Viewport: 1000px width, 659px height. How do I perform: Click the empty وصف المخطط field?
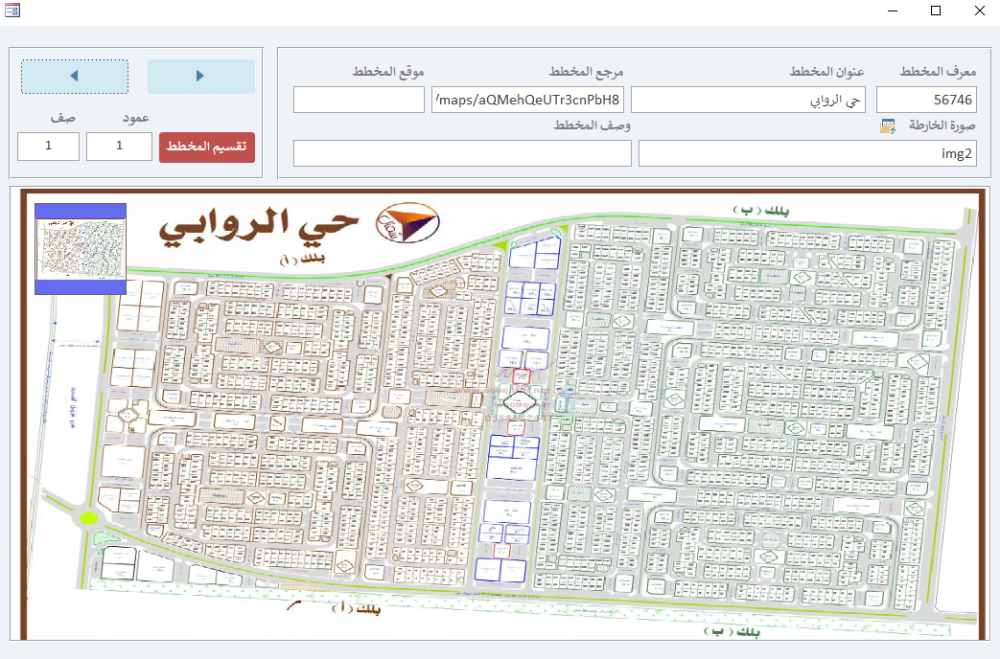pos(462,154)
